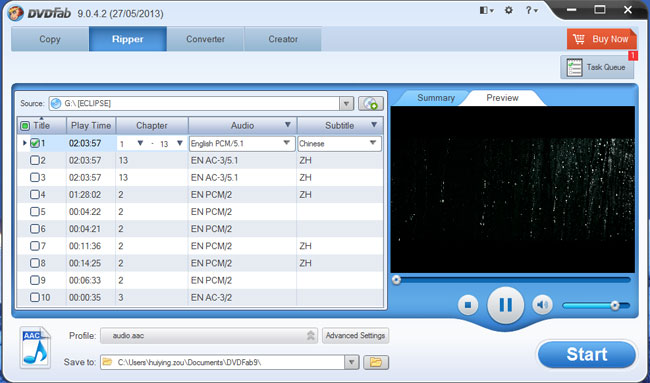Open the Save to path dropdown
The height and width of the screenshot is (383, 650).
point(352,362)
